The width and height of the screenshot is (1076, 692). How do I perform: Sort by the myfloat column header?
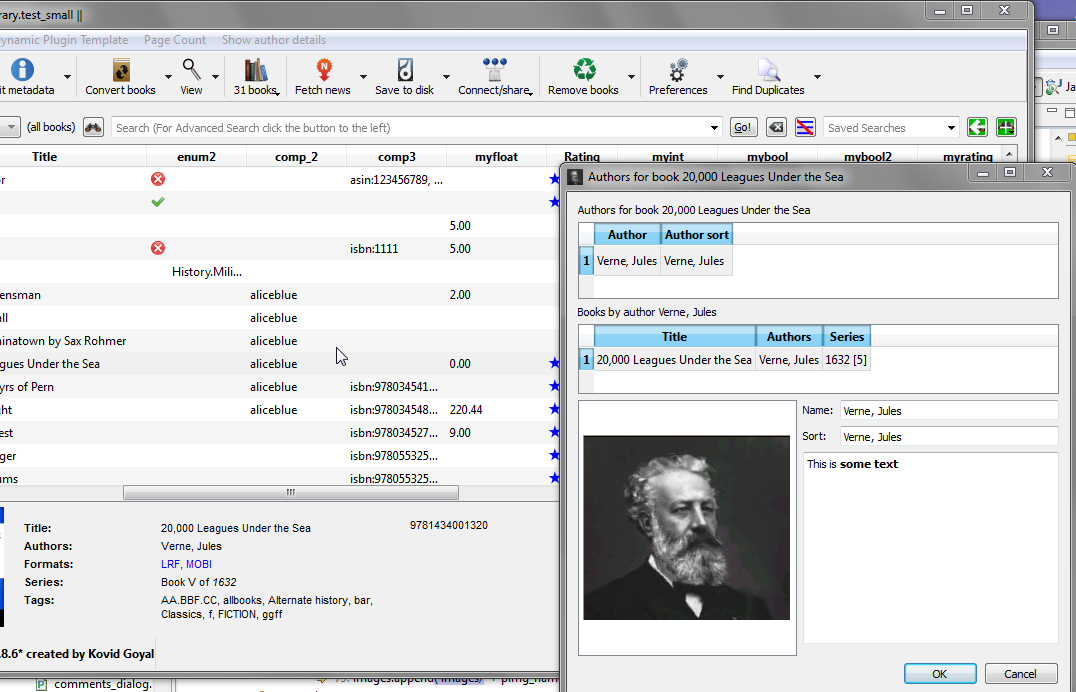(x=496, y=157)
